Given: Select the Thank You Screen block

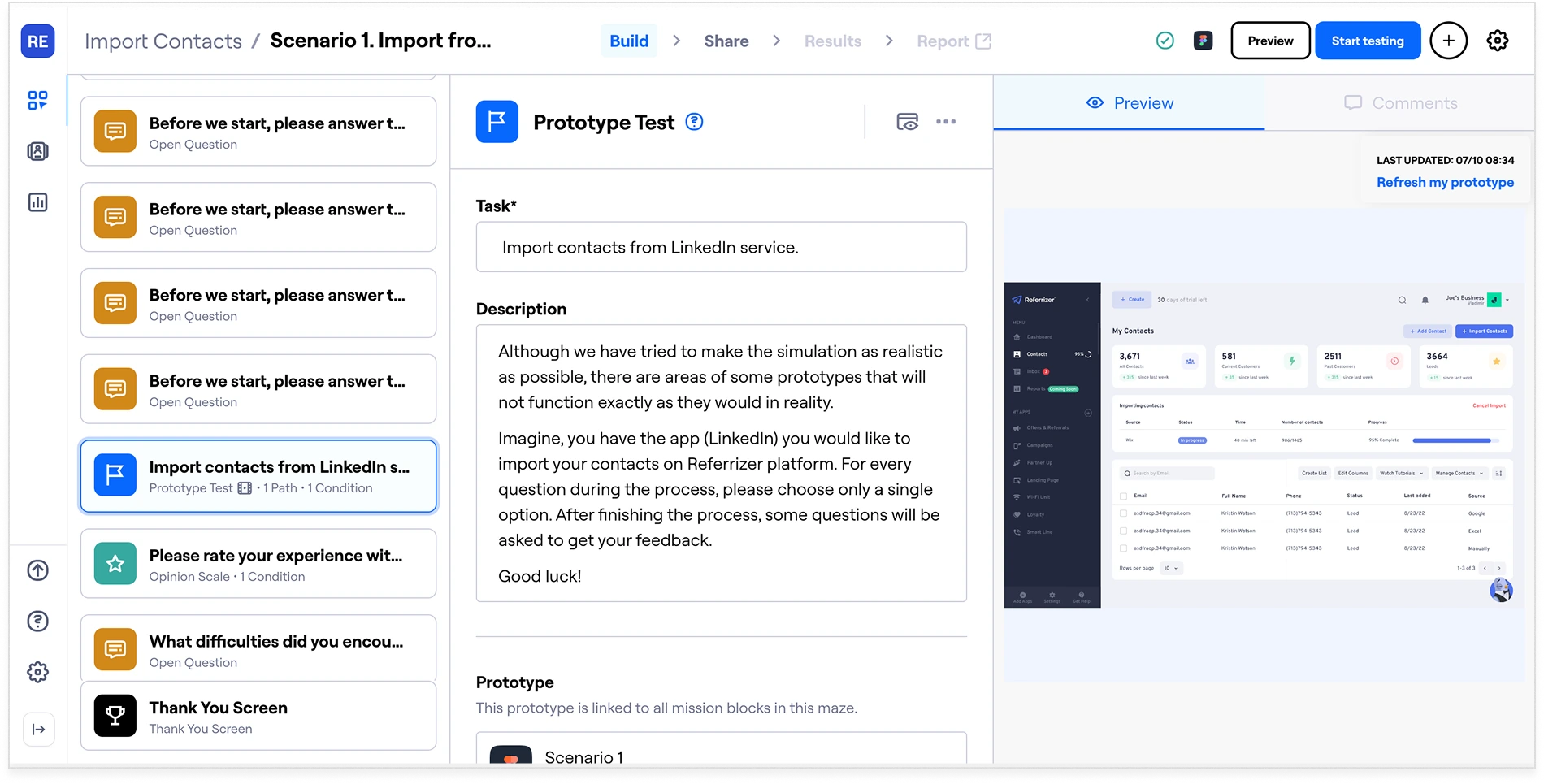Looking at the screenshot, I should [258, 716].
